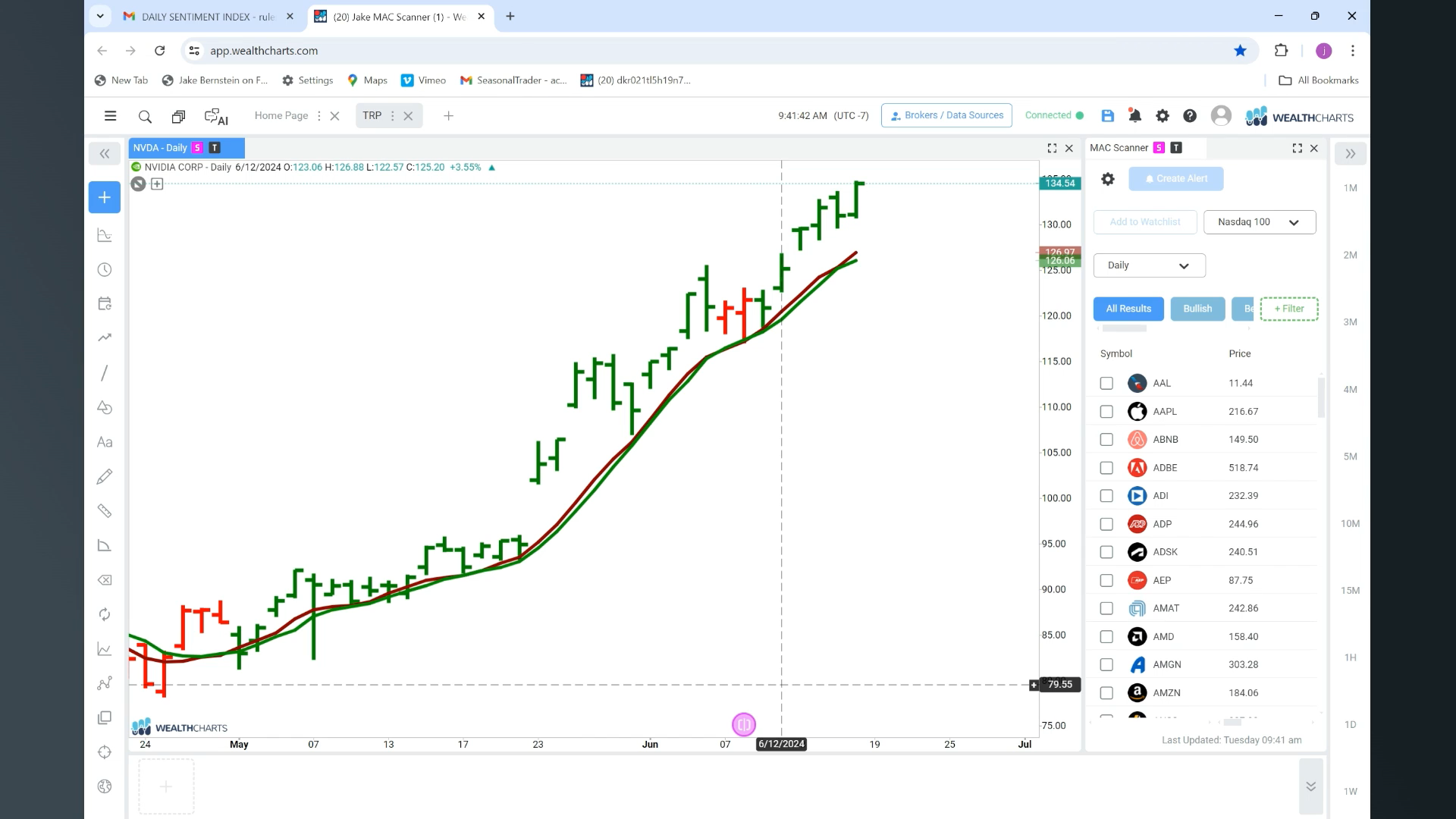Screen dimensions: 1456x819
Task: Select the AMGN row symbol
Action: click(1166, 665)
